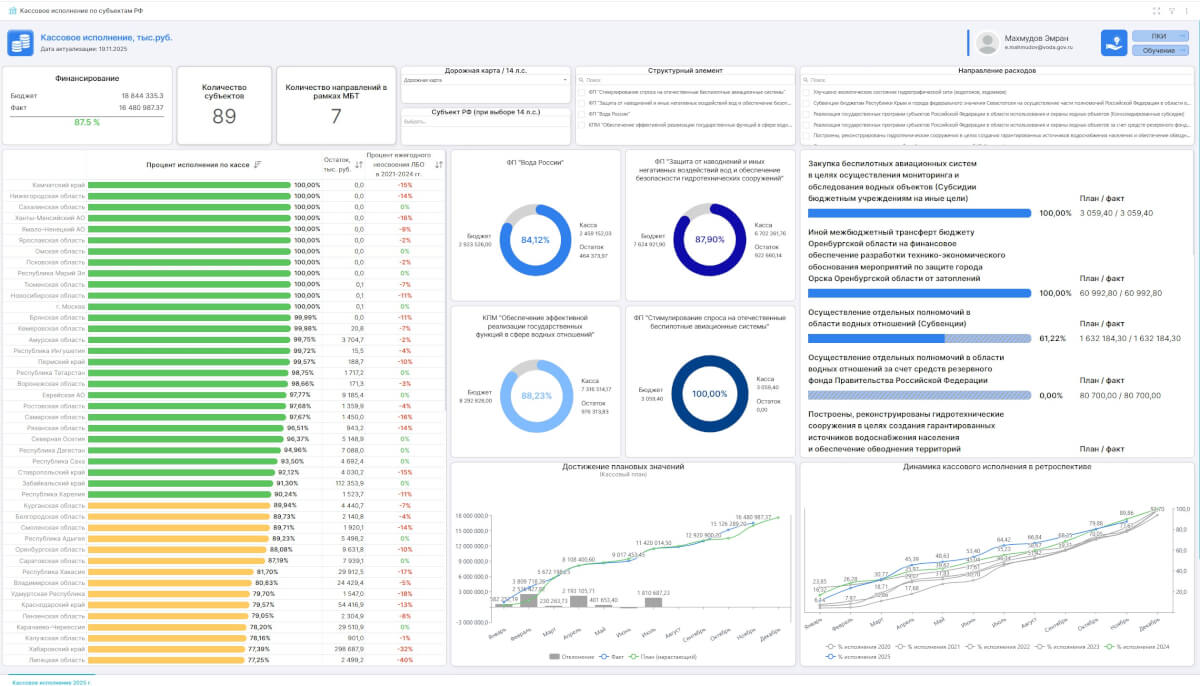This screenshot has height=686, width=1200.
Task: Check the КПМ "Обеспечение эффективной реализации" filter checkbox
Action: pyautogui.click(x=581, y=125)
